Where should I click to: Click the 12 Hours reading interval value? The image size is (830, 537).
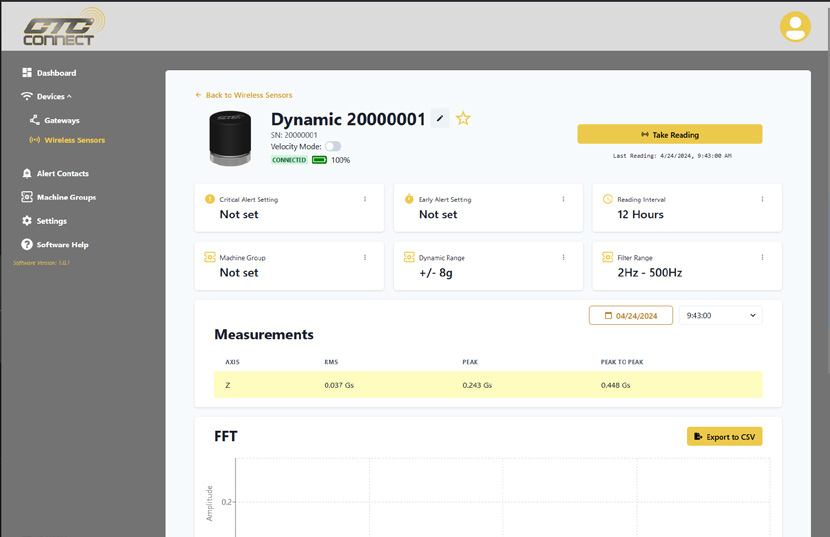[640, 214]
